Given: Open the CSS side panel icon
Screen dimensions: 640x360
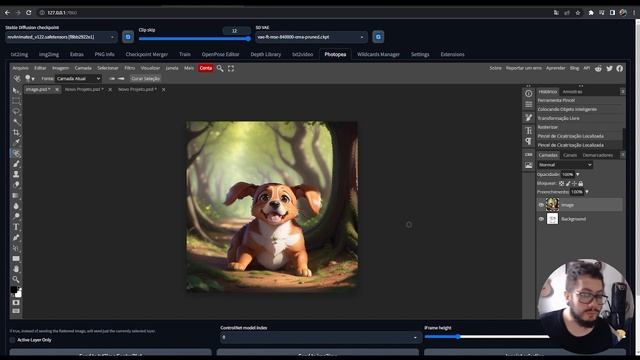Looking at the screenshot, I should [529, 155].
